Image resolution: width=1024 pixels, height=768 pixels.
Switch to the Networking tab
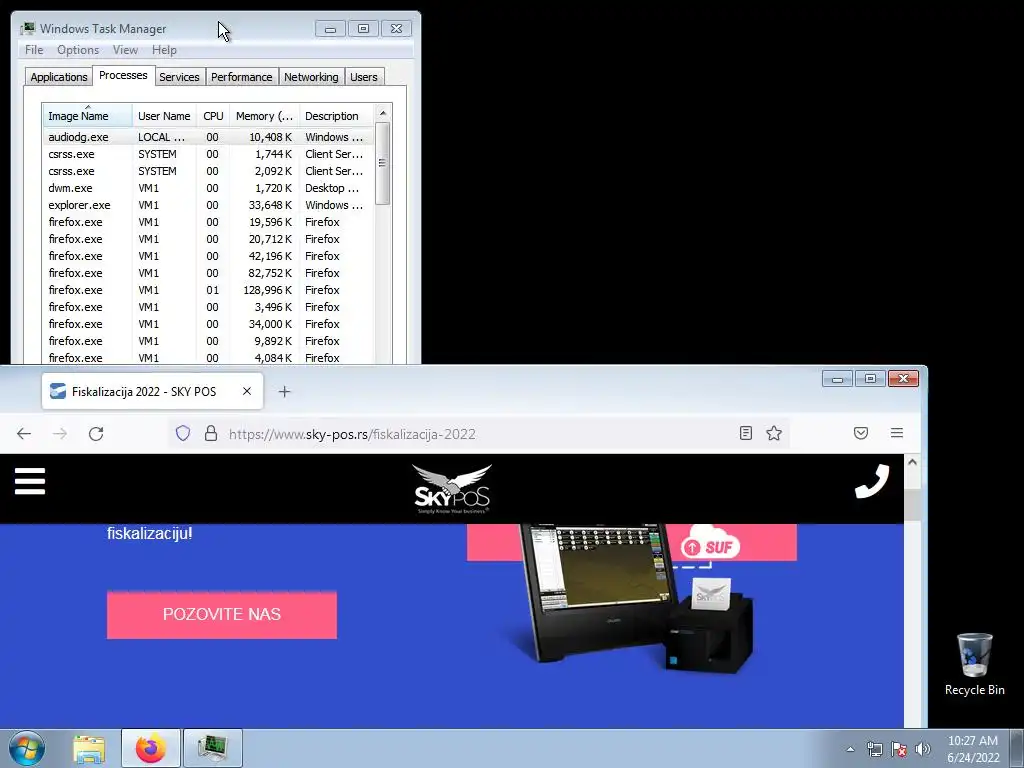[311, 77]
